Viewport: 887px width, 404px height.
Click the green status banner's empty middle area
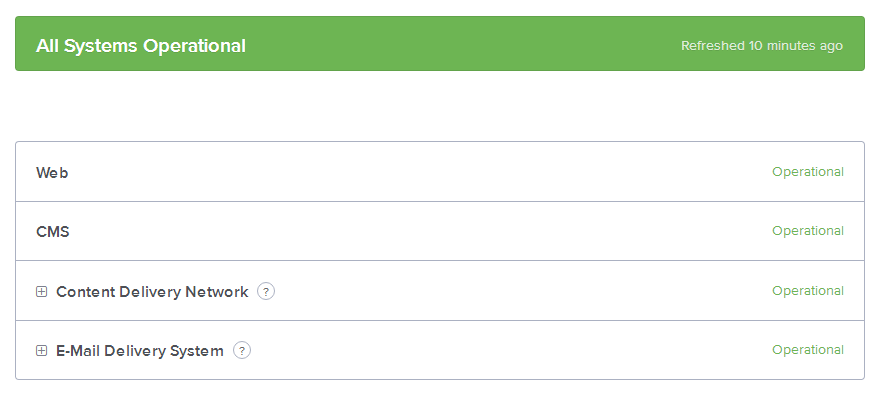[460, 45]
